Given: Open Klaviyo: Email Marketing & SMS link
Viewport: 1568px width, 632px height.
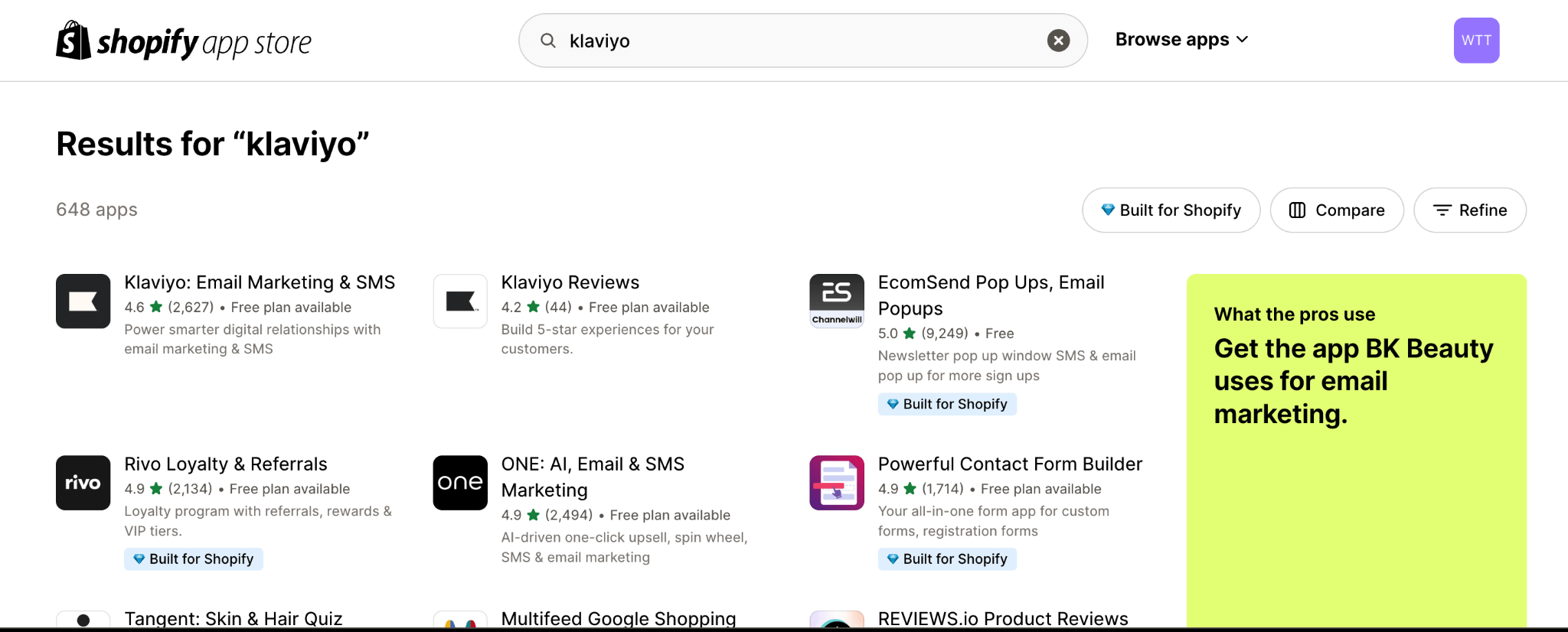Looking at the screenshot, I should (260, 282).
